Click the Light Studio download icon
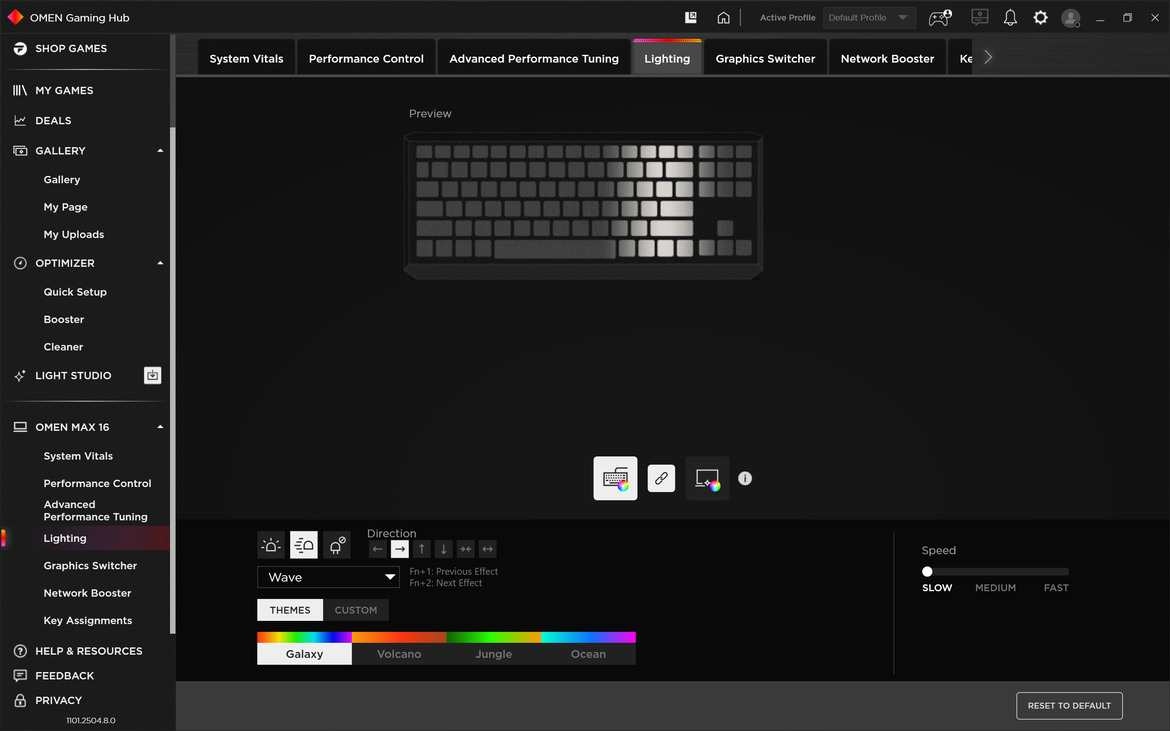1170x731 pixels. click(x=152, y=375)
